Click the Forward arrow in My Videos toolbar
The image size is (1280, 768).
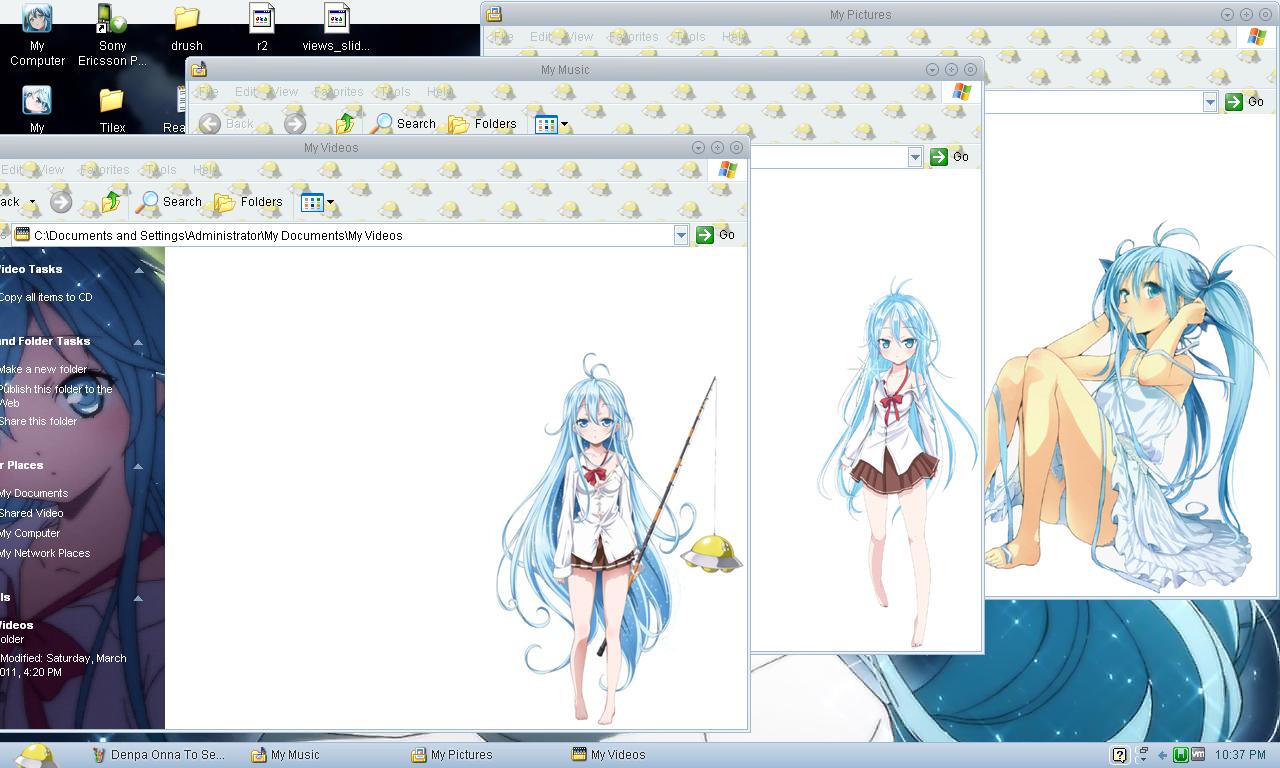click(61, 202)
